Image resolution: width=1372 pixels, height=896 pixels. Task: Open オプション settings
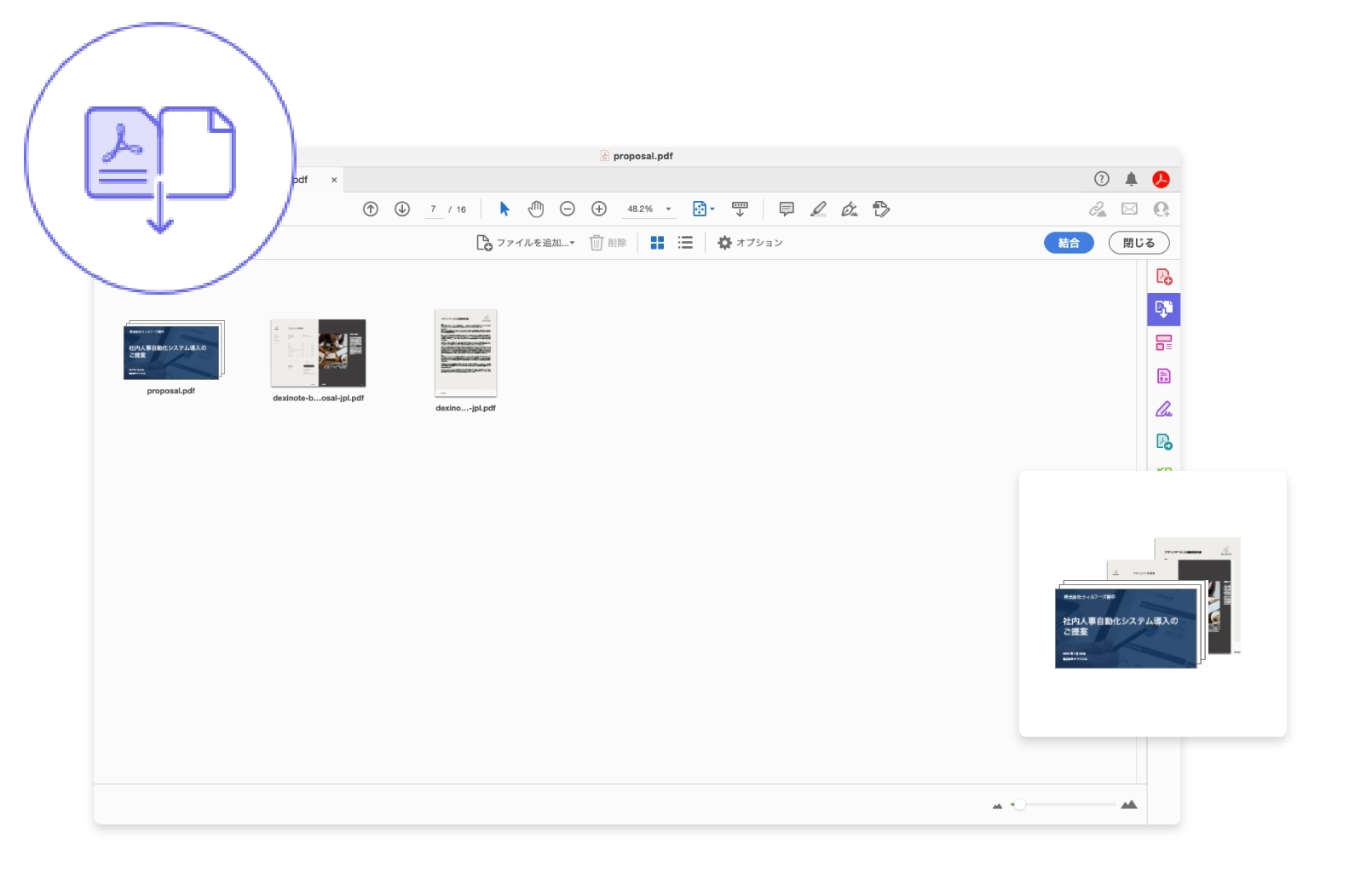pos(750,243)
